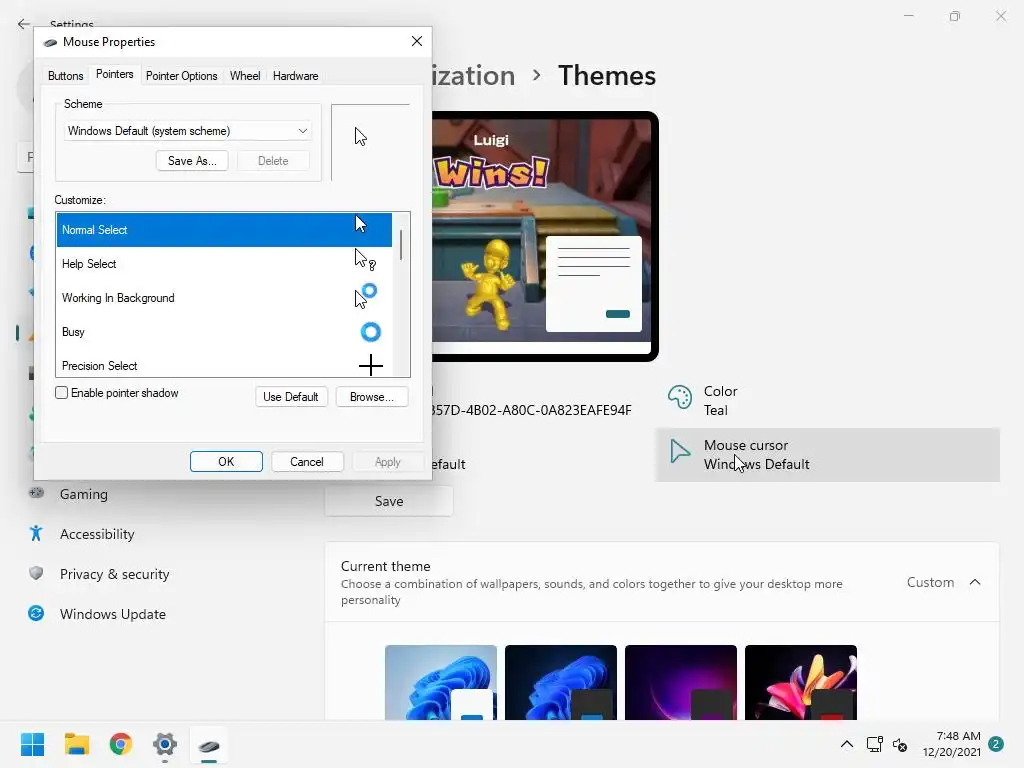Select Help Select pointer row
Screen dimensions: 1024x768
click(224, 264)
